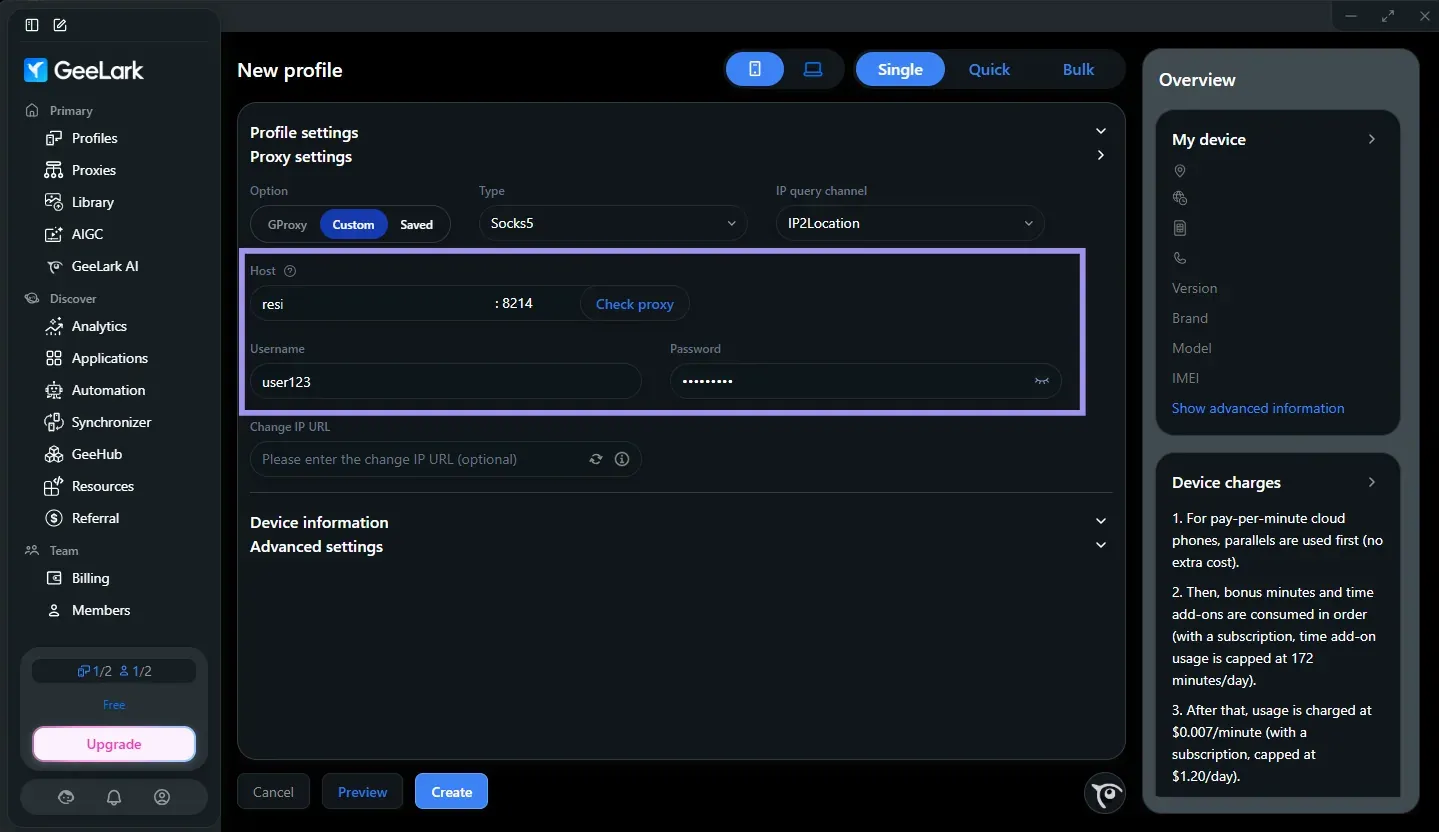Switch to the Quick tab
Viewport: 1439px width, 832px height.
coord(989,69)
